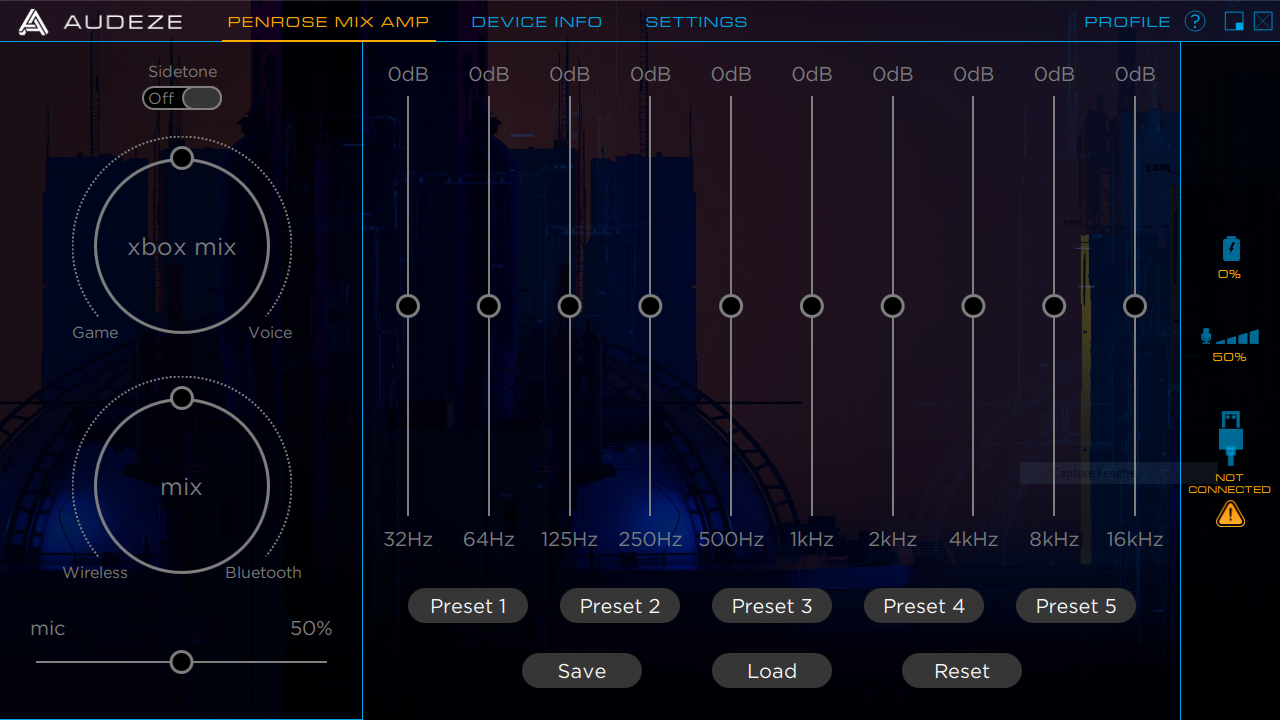This screenshot has width=1280, height=720.
Task: Click the 64Hz equalizer slider handle
Action: (x=489, y=306)
